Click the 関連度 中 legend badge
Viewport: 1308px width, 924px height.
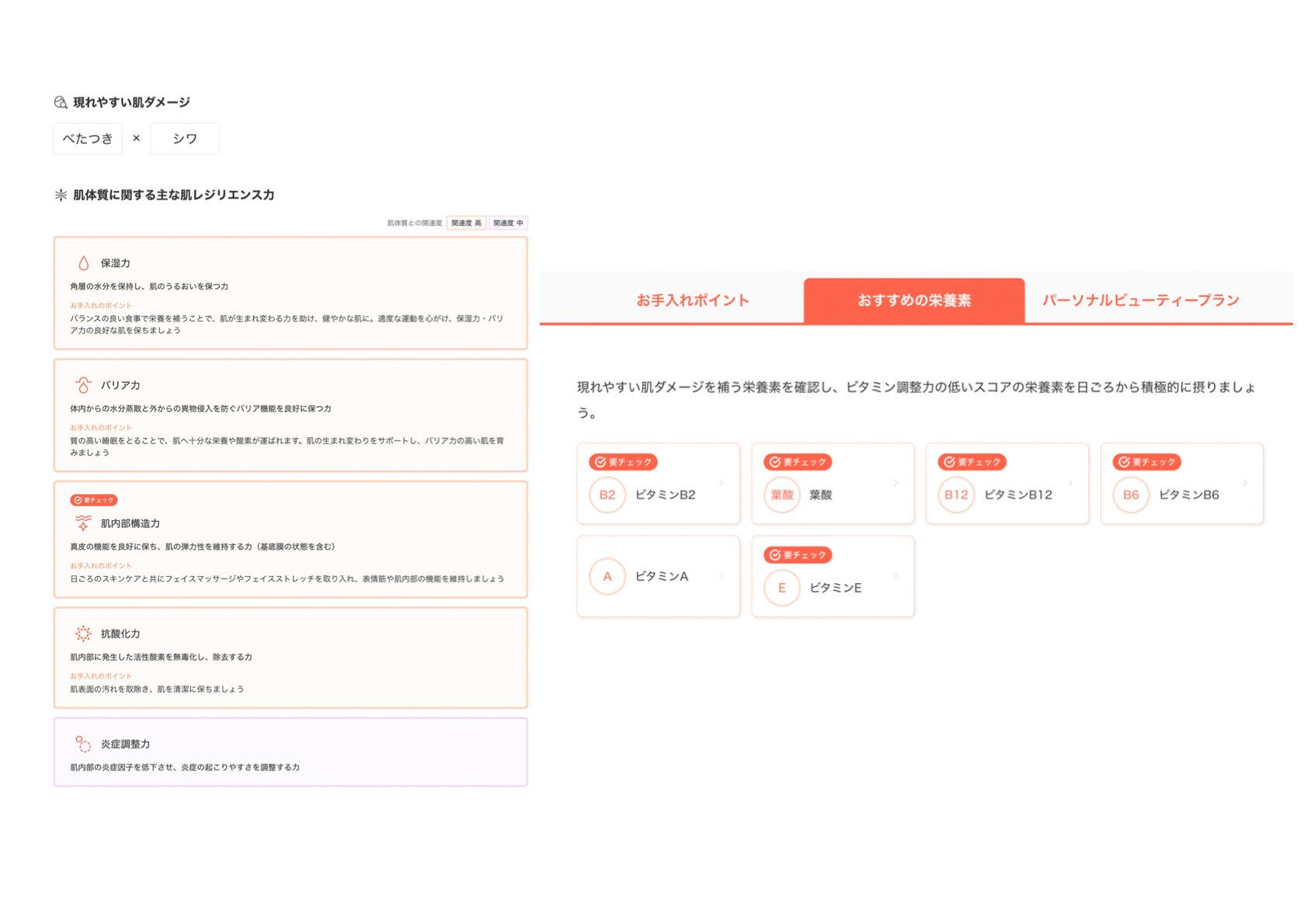tap(508, 223)
